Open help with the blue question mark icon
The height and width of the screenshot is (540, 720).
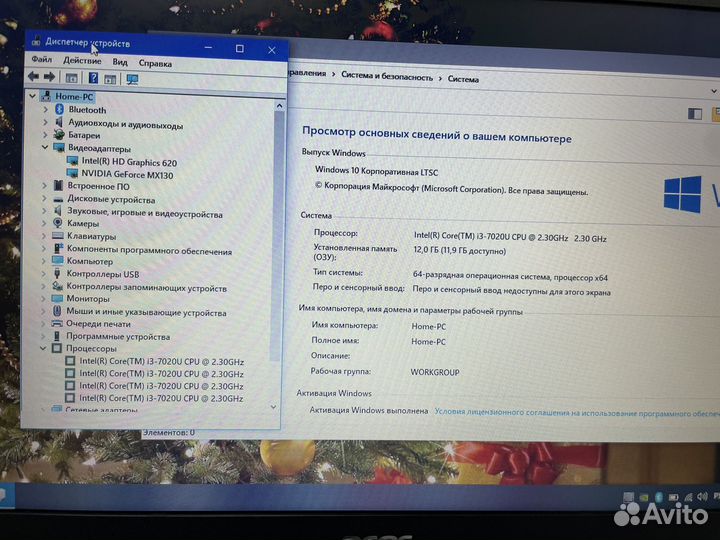click(x=93, y=78)
